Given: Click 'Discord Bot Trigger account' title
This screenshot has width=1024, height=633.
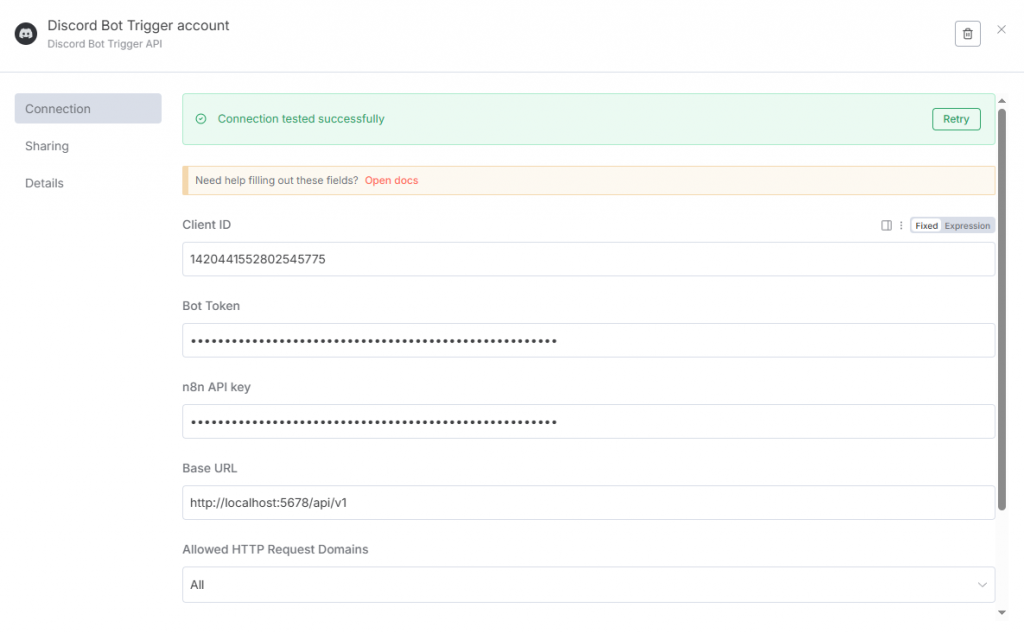Looking at the screenshot, I should click(x=138, y=25).
